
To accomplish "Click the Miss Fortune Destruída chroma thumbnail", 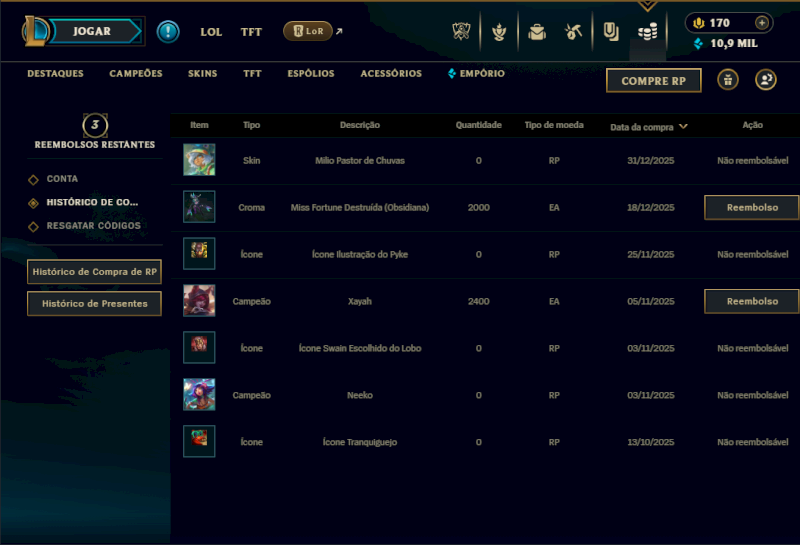I will click(x=199, y=207).
